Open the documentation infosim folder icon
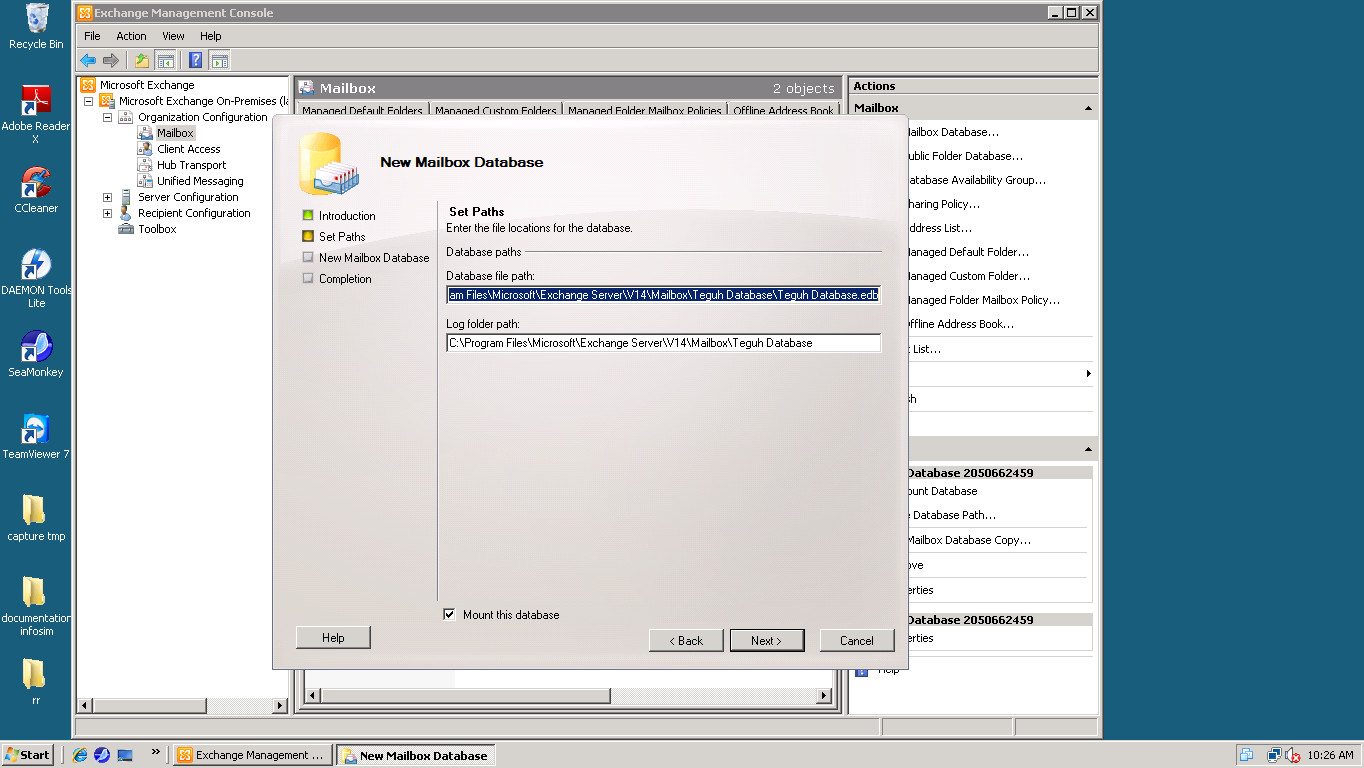 tap(34, 592)
